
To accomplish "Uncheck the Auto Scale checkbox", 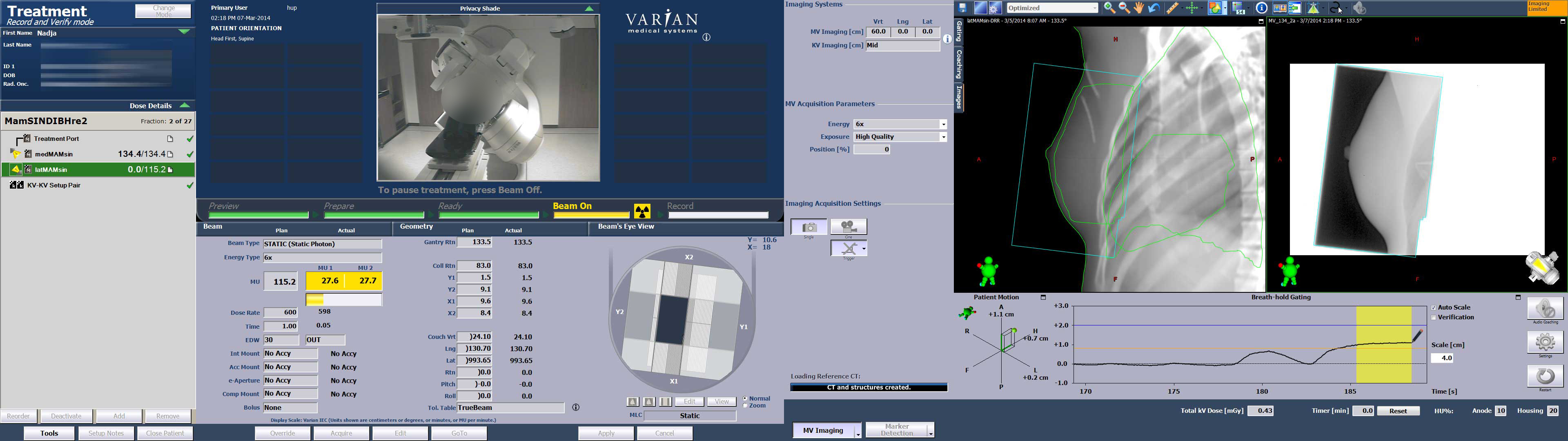I will (1433, 307).
